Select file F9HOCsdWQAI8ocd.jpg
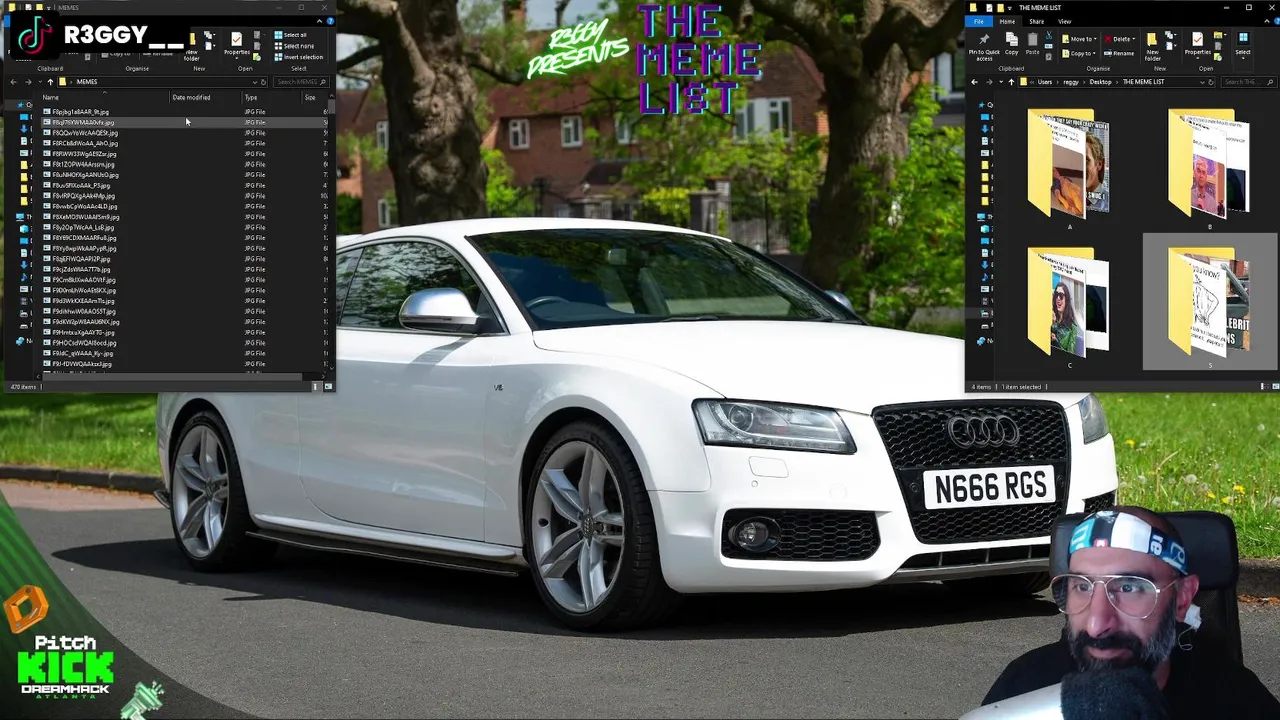This screenshot has height=720, width=1280. 82,343
